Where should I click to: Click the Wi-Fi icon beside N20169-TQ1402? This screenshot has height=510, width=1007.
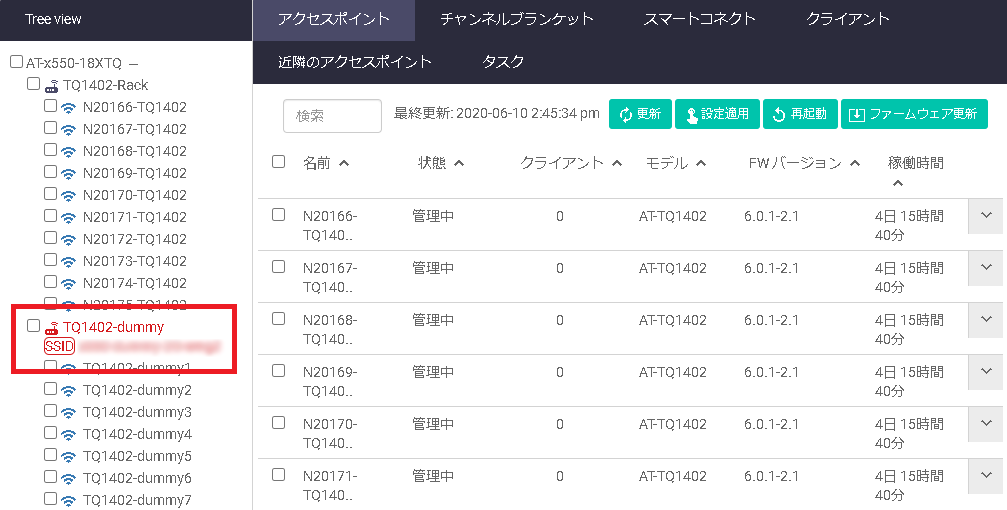click(68, 173)
